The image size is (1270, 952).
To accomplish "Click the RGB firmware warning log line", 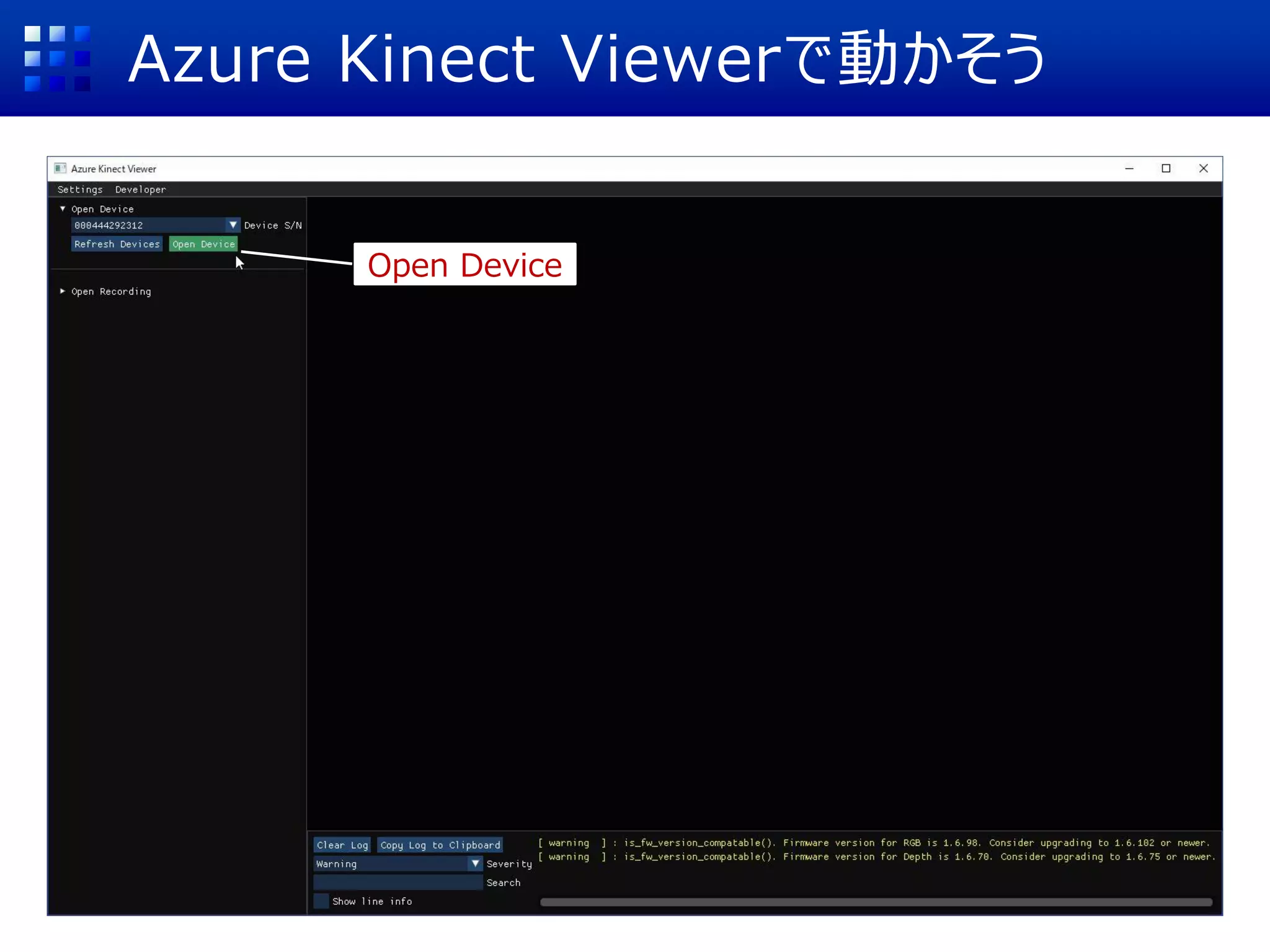I will (x=874, y=843).
